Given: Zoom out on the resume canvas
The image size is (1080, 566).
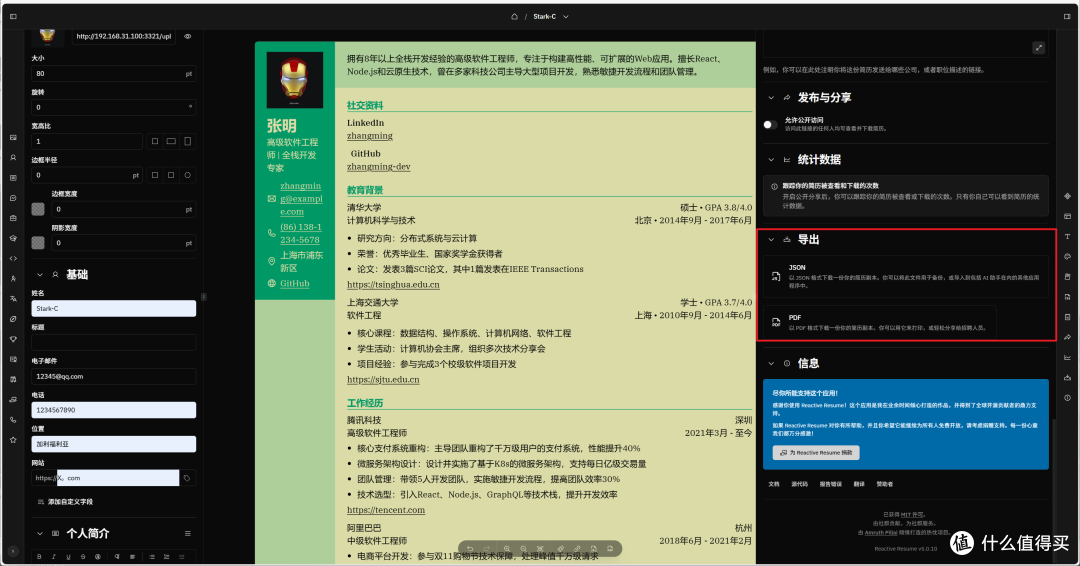Looking at the screenshot, I should (x=523, y=549).
